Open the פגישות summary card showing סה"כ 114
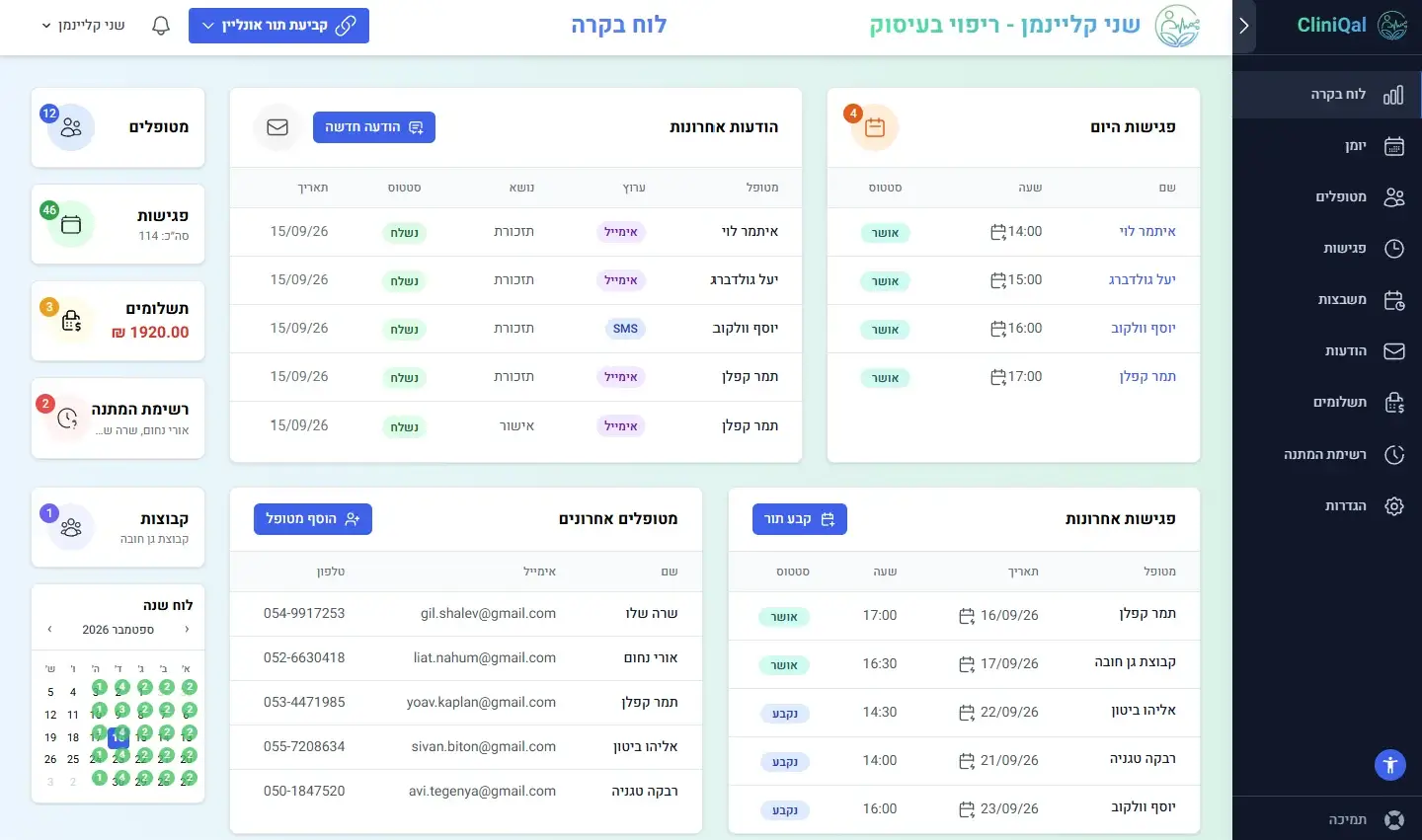 point(118,224)
